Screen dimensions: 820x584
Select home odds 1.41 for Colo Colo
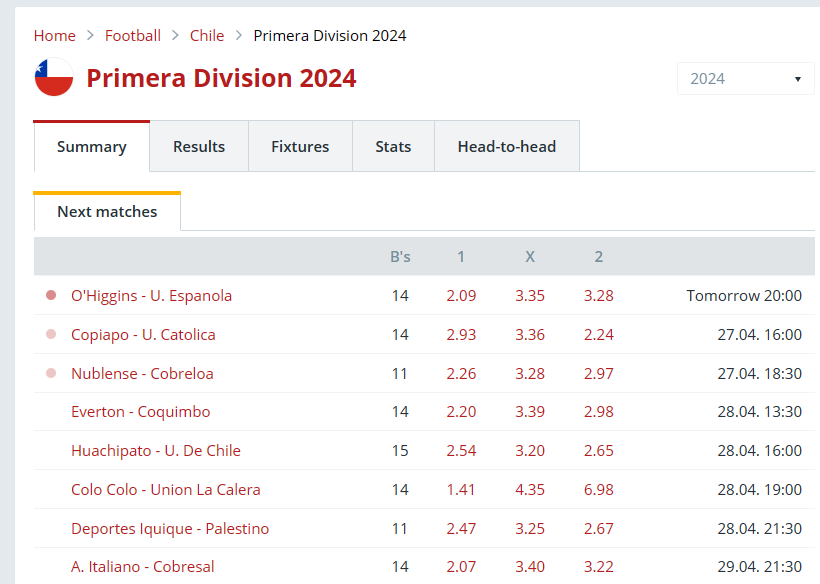461,489
